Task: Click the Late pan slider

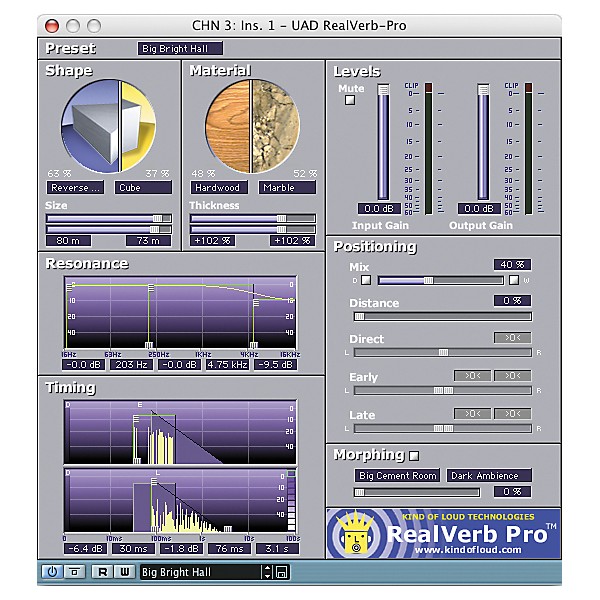Action: 443,428
